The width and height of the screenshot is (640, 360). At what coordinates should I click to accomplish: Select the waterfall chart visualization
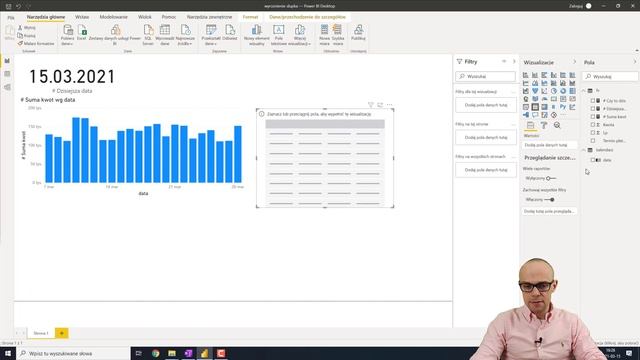click(x=526, y=91)
